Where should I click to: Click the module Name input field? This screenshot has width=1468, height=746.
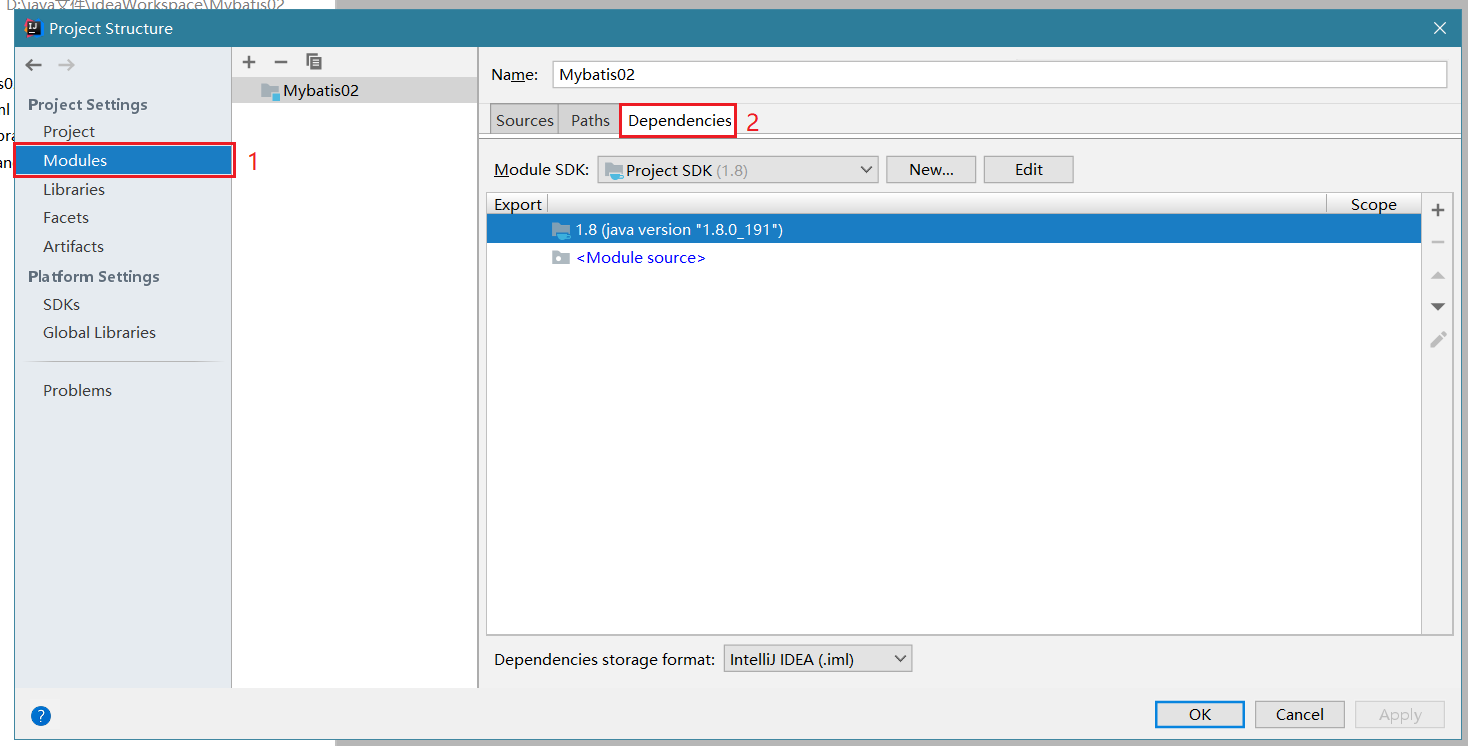tap(1000, 74)
